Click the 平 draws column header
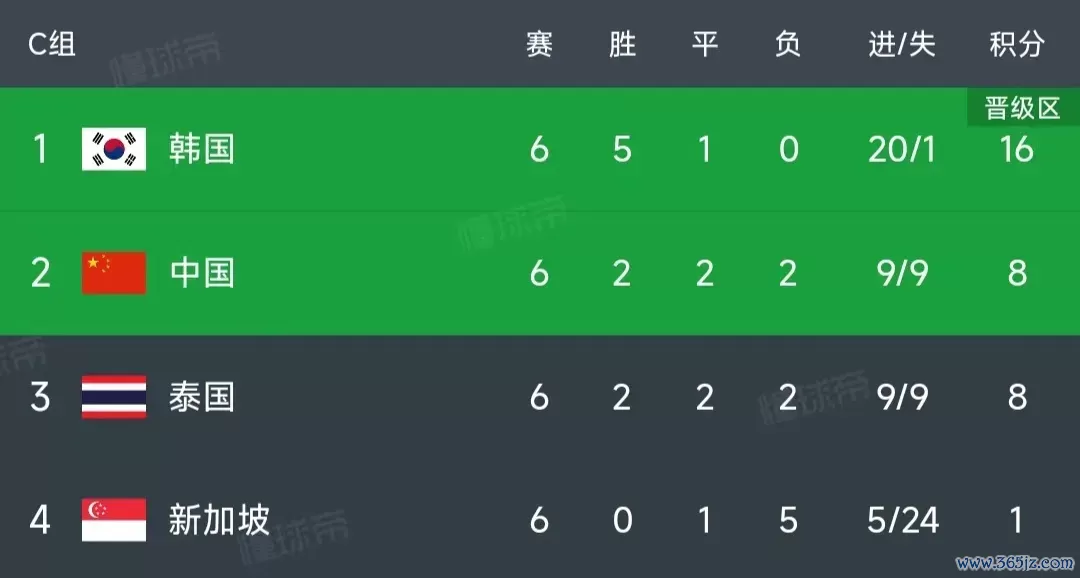Image resolution: width=1080 pixels, height=578 pixels. pyautogui.click(x=705, y=45)
